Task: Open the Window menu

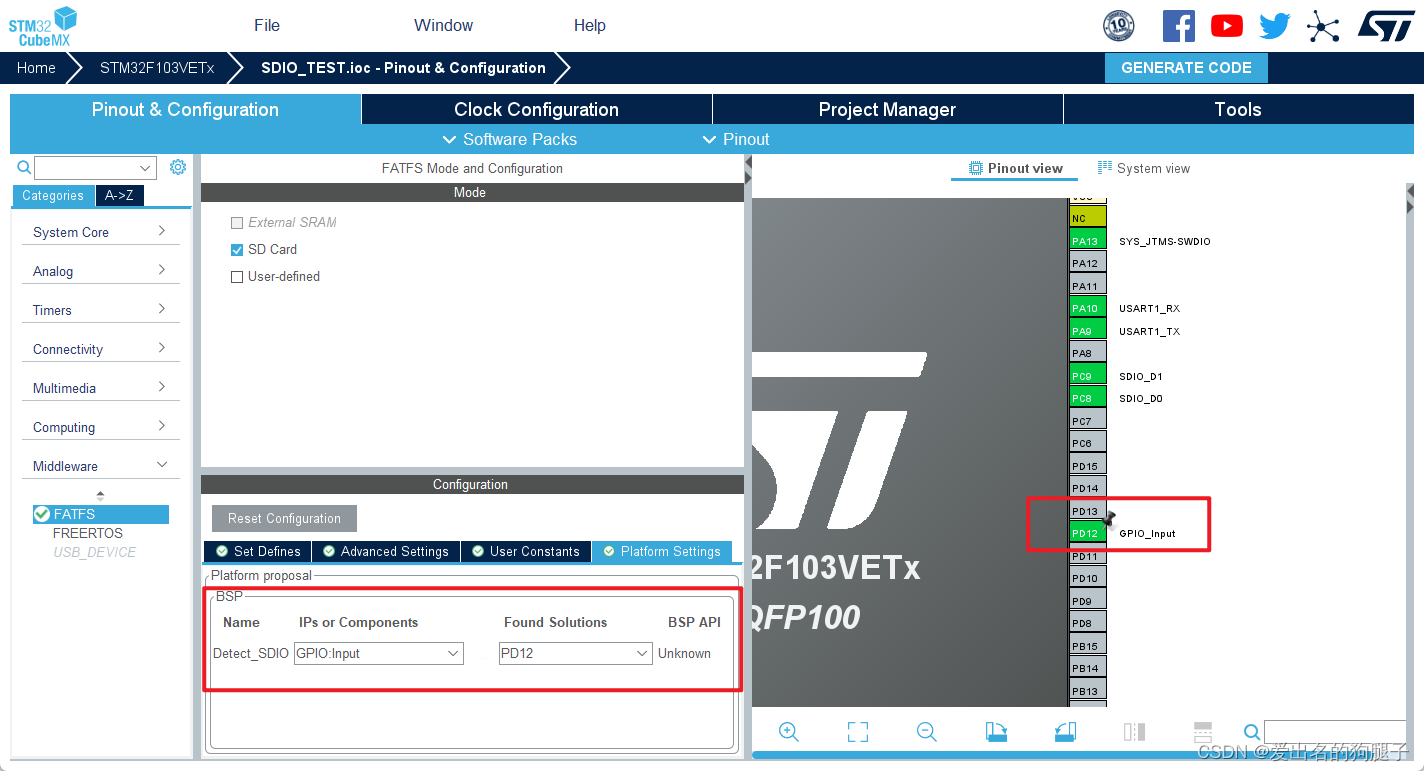Action: pos(444,25)
